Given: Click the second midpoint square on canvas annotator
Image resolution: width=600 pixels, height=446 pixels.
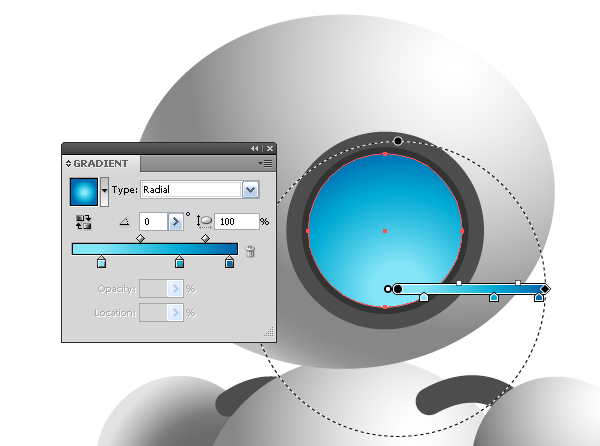Looking at the screenshot, I should [x=518, y=283].
